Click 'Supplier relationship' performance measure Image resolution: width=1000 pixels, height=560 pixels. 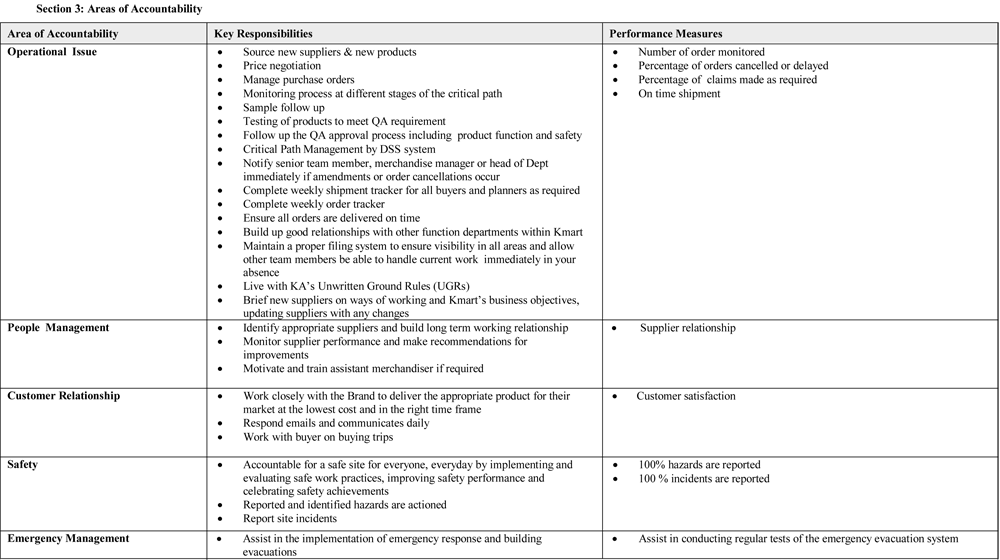coord(687,328)
